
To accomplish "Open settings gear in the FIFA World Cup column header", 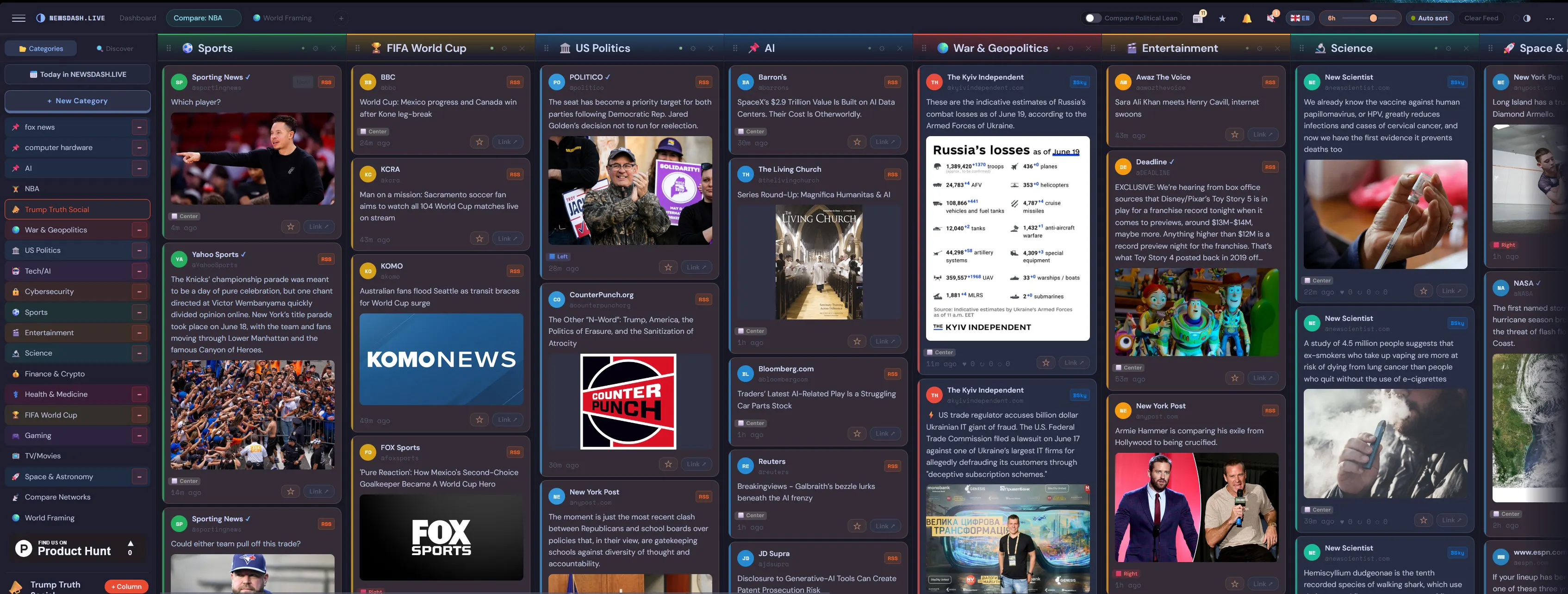I will click(x=504, y=48).
